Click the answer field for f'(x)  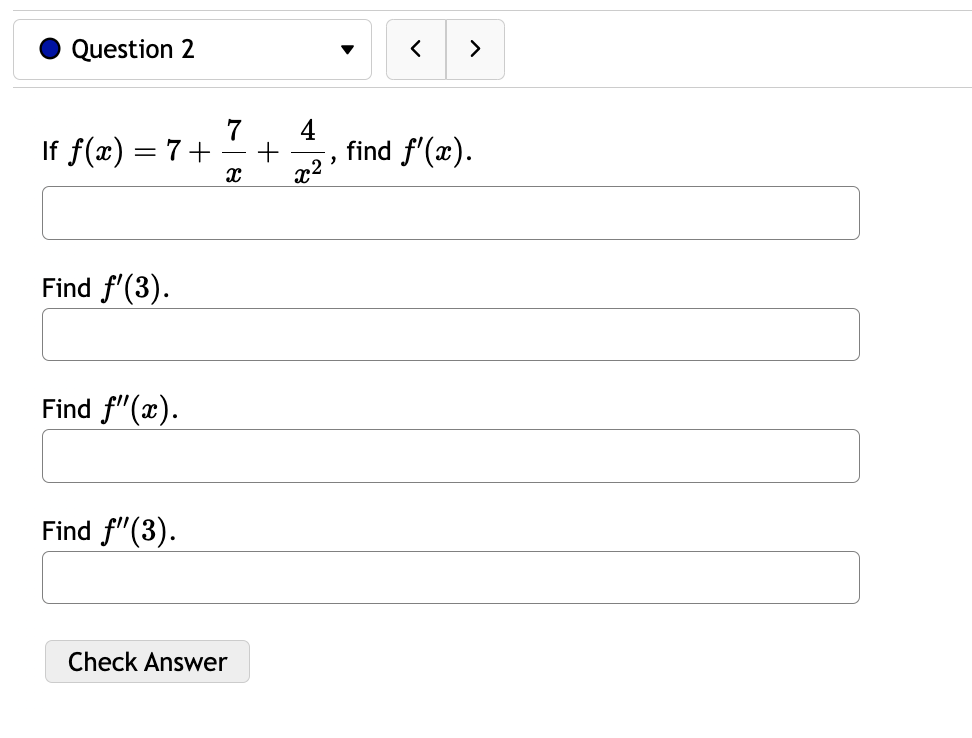pos(451,212)
